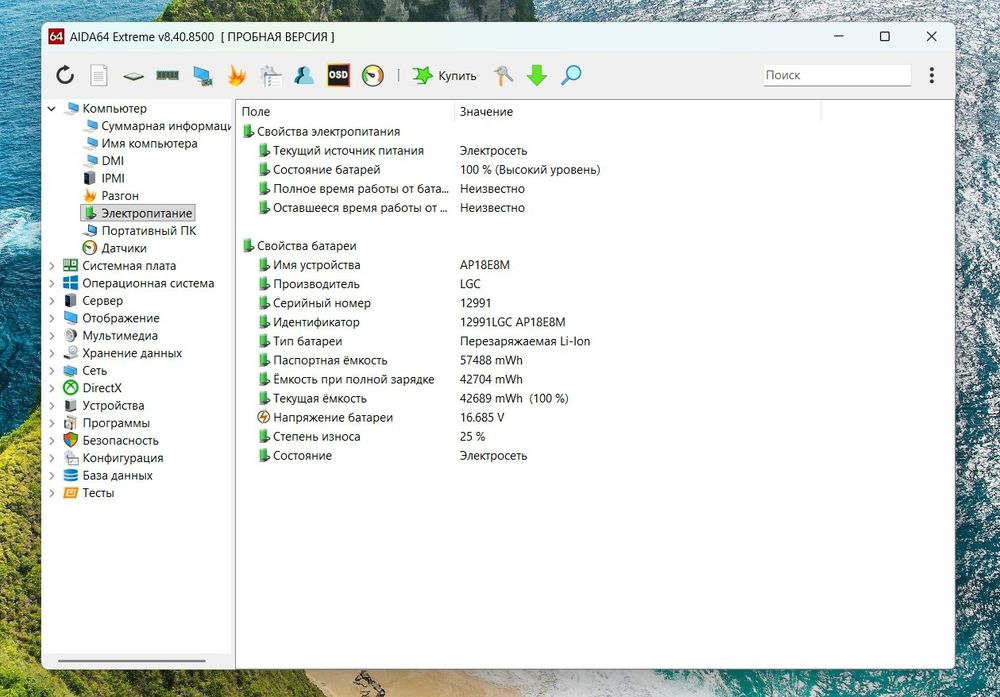Image resolution: width=1000 pixels, height=697 pixels.
Task: Select the Напряжение батареи row
Action: pyautogui.click(x=381, y=418)
